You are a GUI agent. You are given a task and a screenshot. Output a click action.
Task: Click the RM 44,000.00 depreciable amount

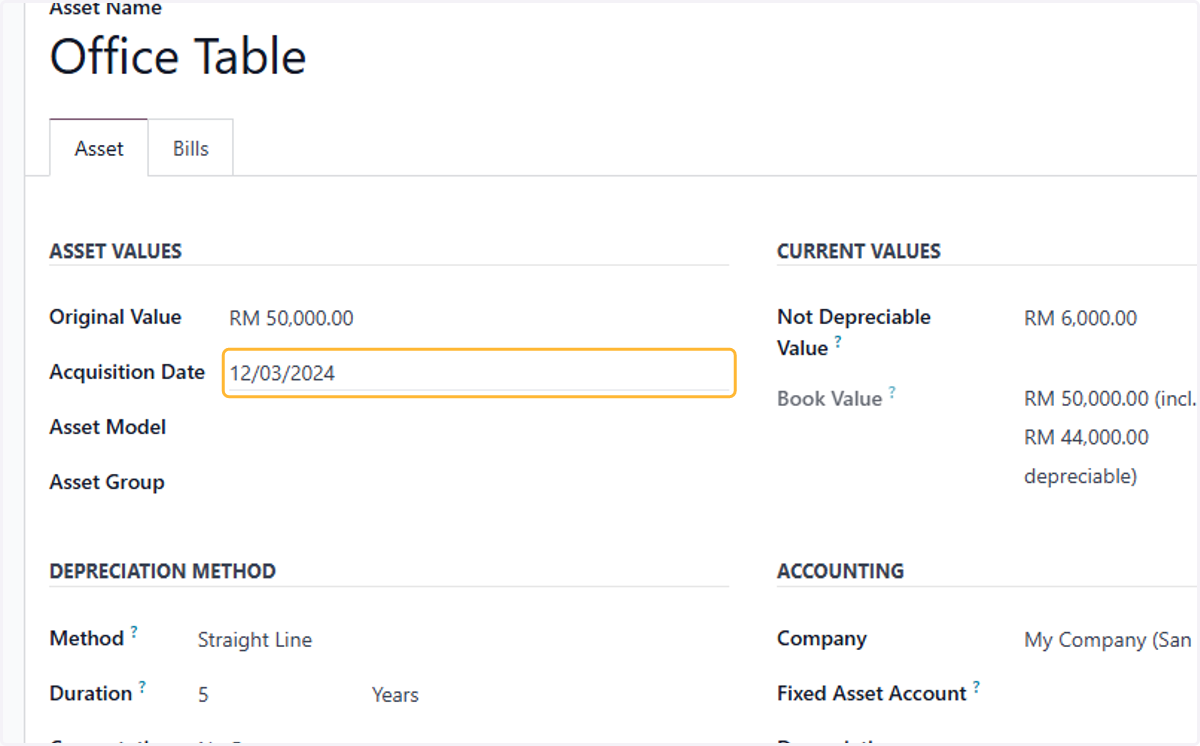coord(1086,437)
